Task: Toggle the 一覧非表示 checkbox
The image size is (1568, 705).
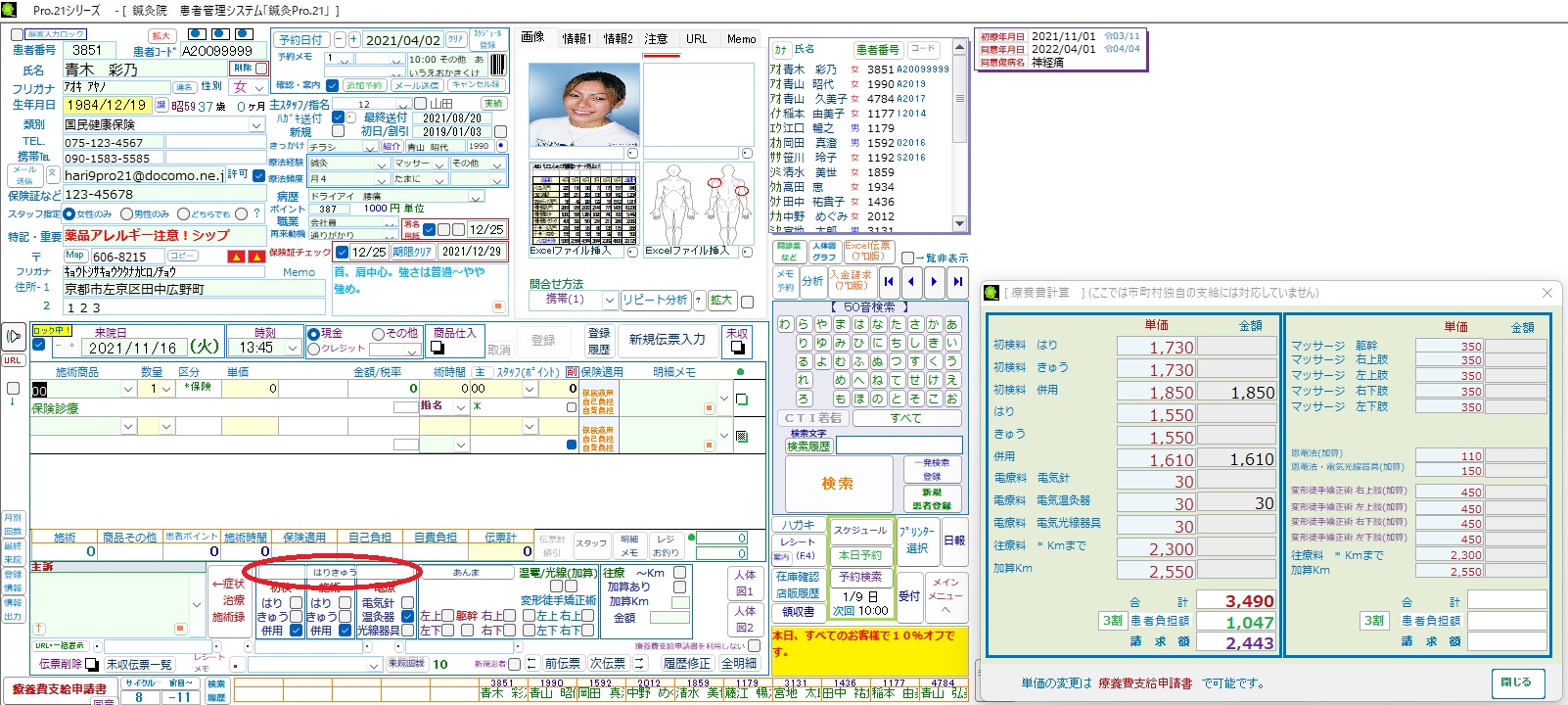Action: click(x=907, y=258)
